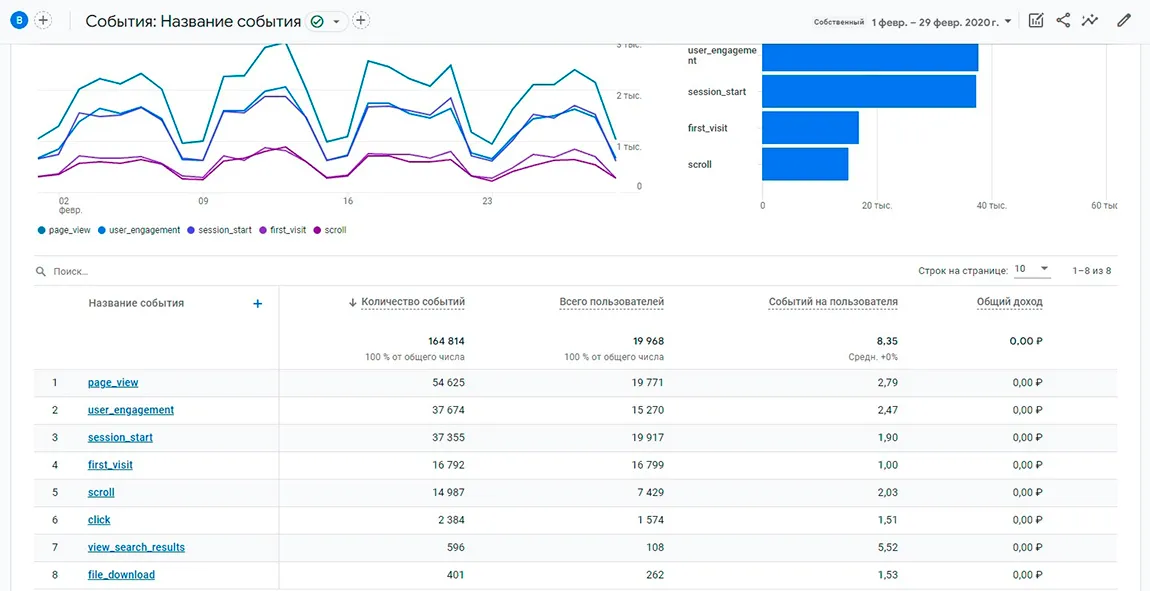The height and width of the screenshot is (591, 1150).
Task: Open the dropdown arrow next to report title
Action: click(337, 21)
